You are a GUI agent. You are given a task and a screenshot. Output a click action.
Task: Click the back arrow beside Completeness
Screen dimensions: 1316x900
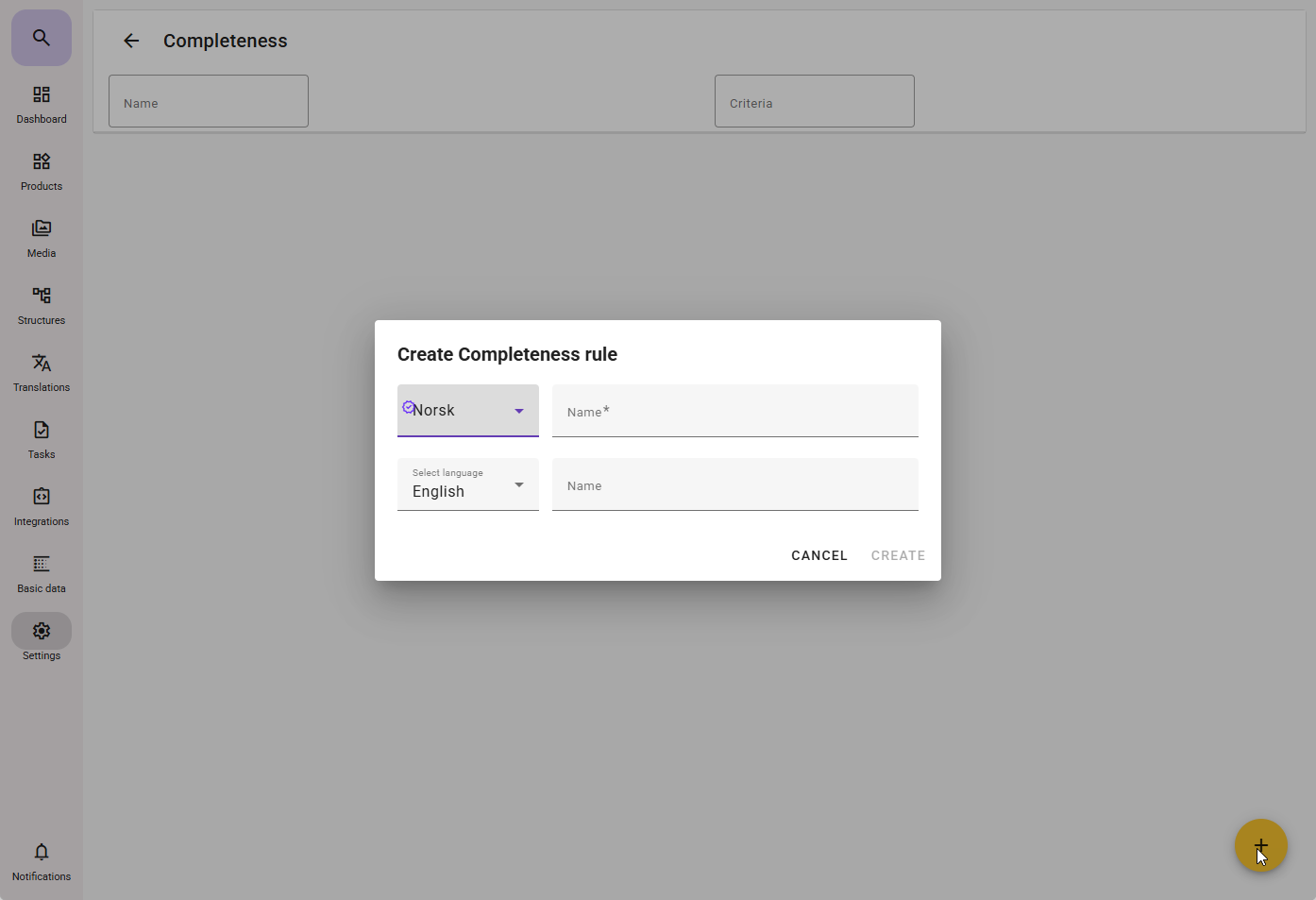[x=131, y=41]
